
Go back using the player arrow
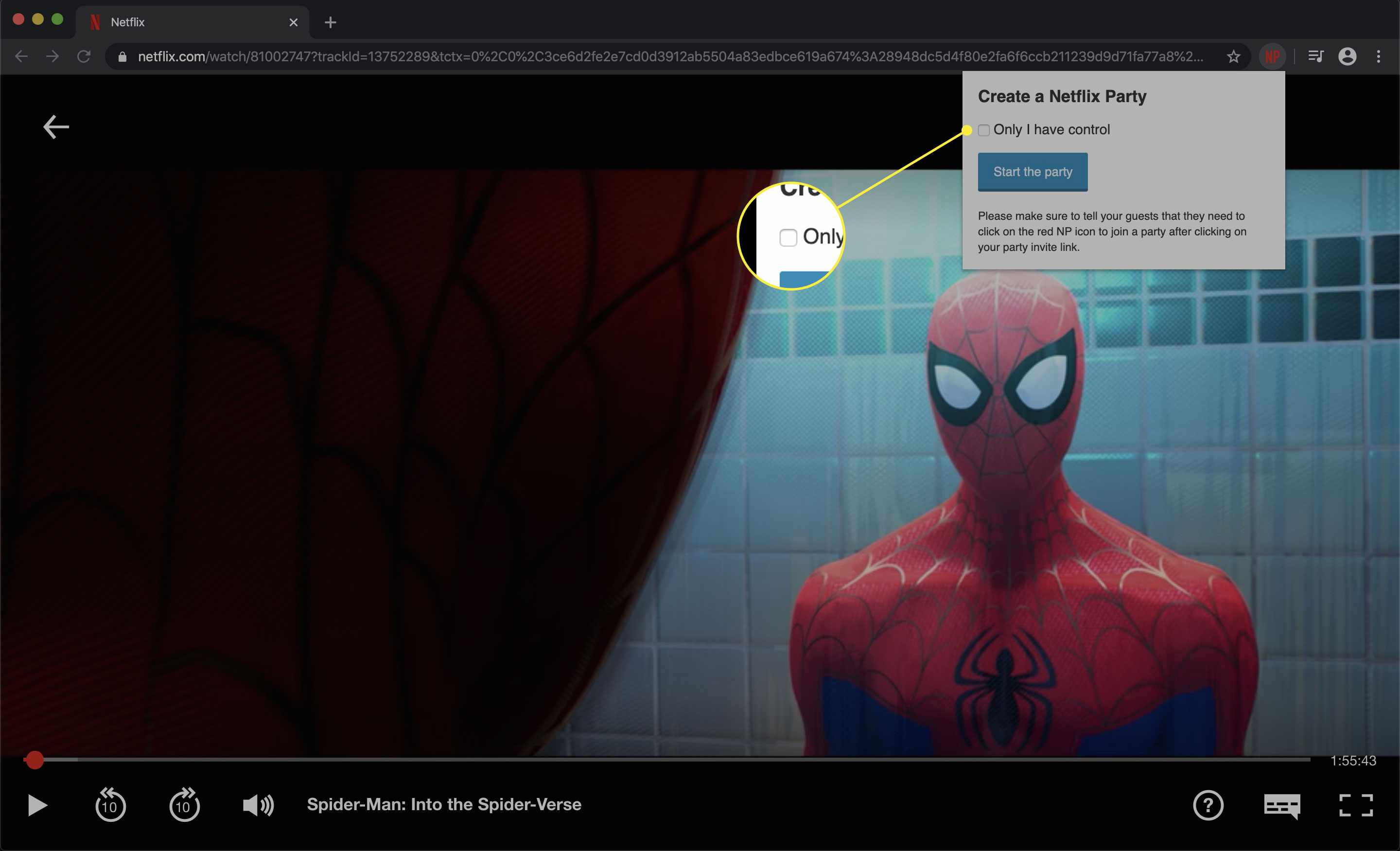(56, 127)
